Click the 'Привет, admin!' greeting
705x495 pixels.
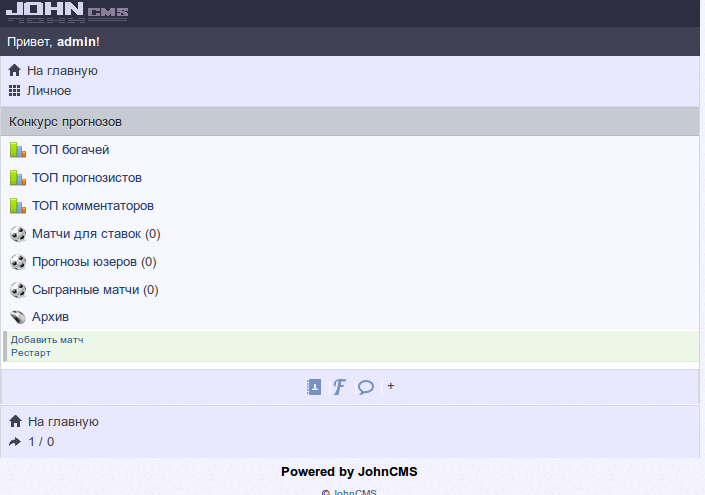click(x=54, y=42)
